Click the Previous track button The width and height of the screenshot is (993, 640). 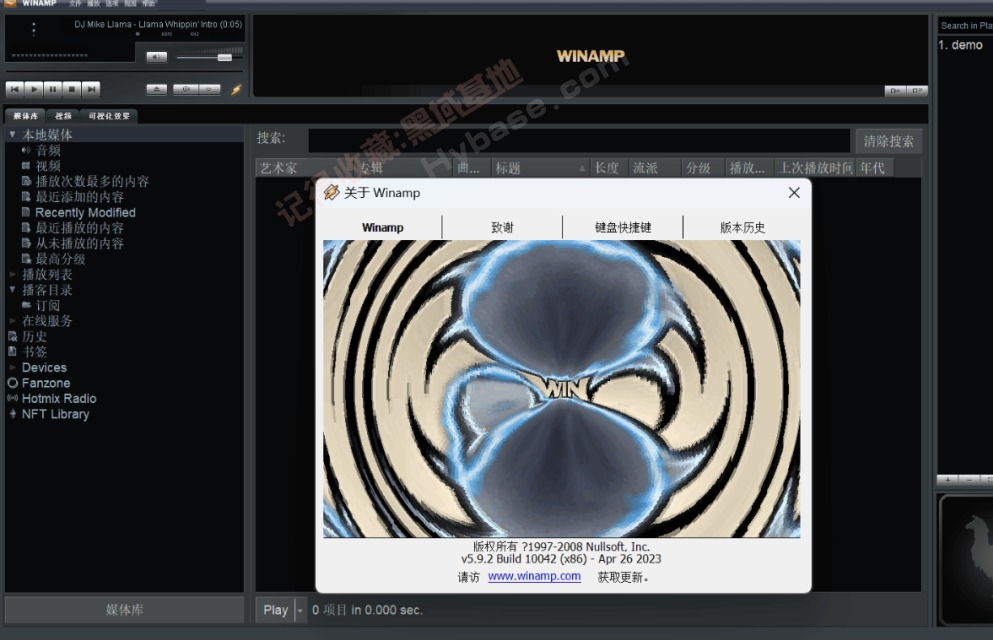[x=15, y=89]
